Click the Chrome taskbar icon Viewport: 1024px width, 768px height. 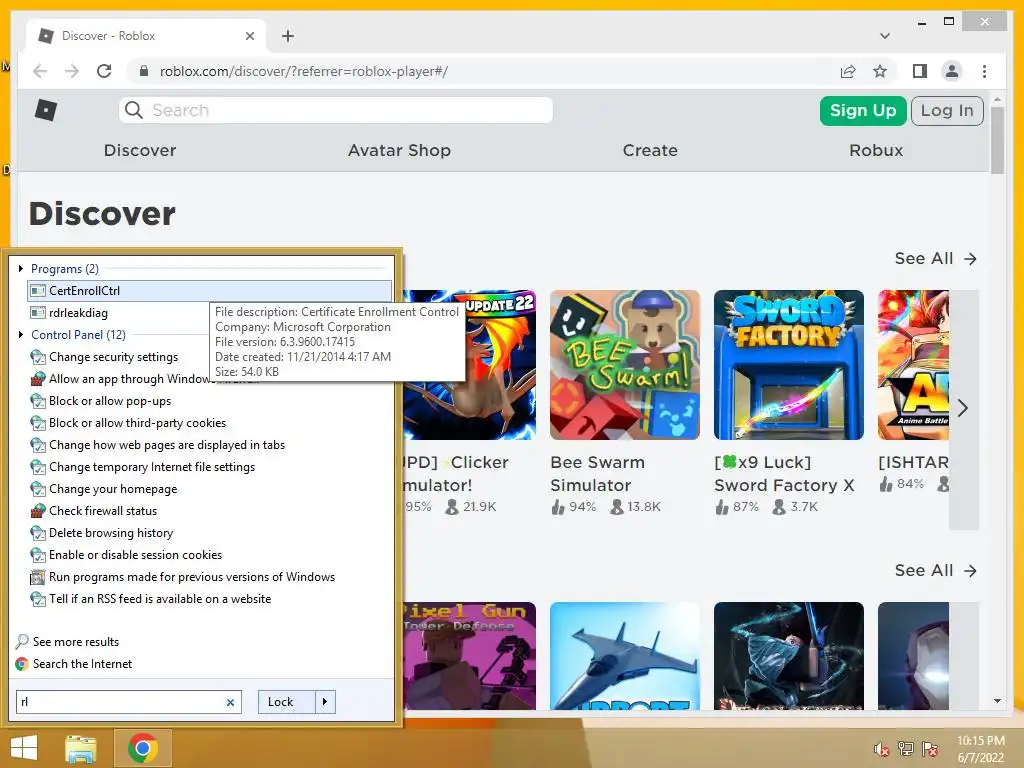tap(143, 748)
